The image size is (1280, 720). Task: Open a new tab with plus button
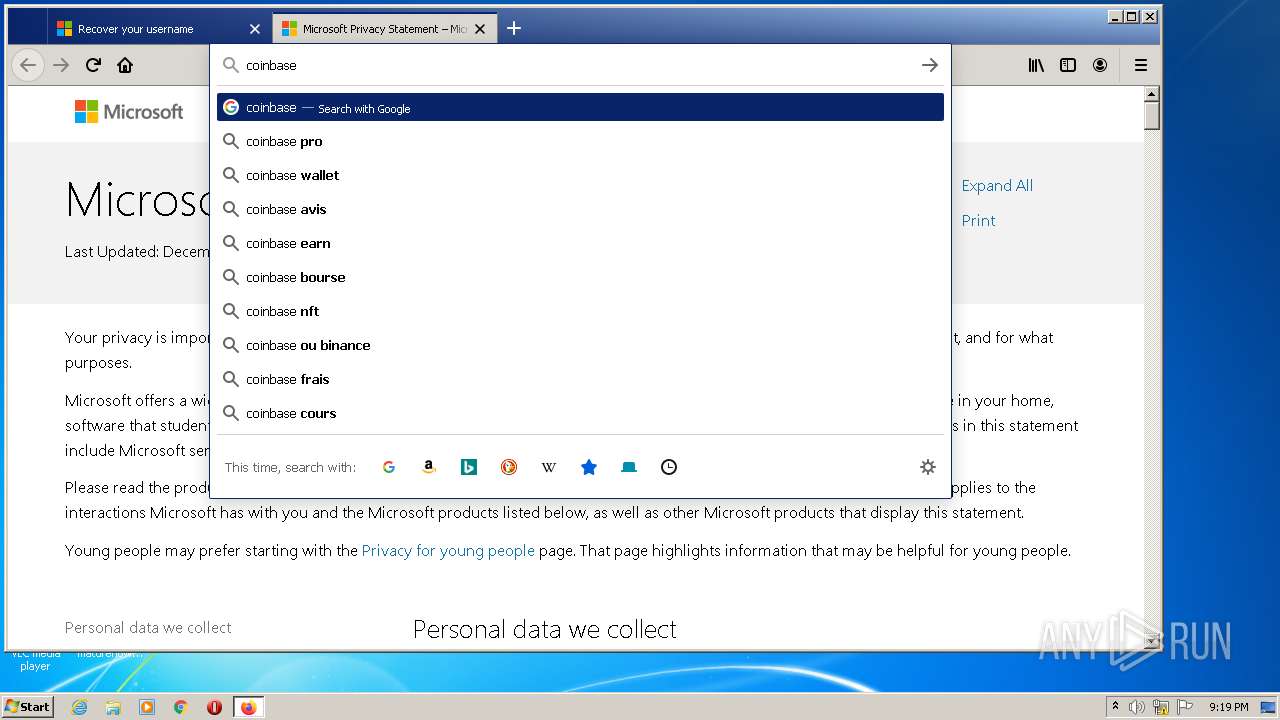[x=514, y=28]
